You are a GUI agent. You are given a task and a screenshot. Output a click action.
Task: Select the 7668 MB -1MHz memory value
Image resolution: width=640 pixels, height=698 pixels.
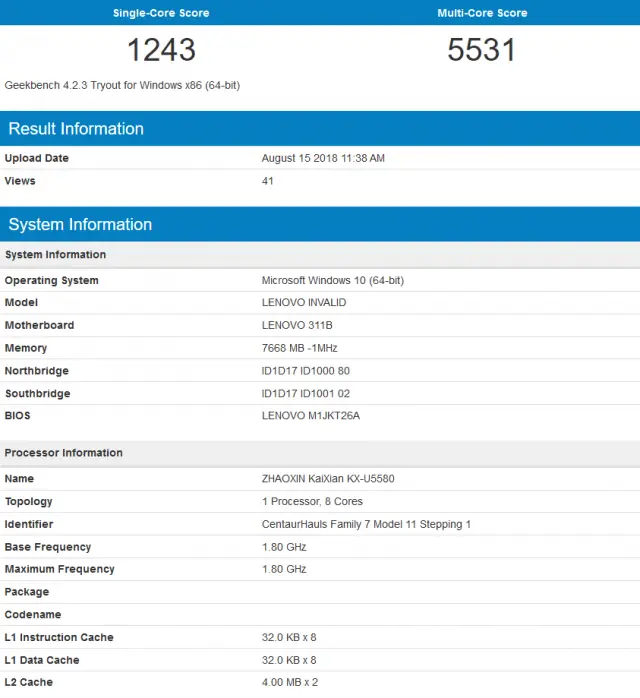300,348
